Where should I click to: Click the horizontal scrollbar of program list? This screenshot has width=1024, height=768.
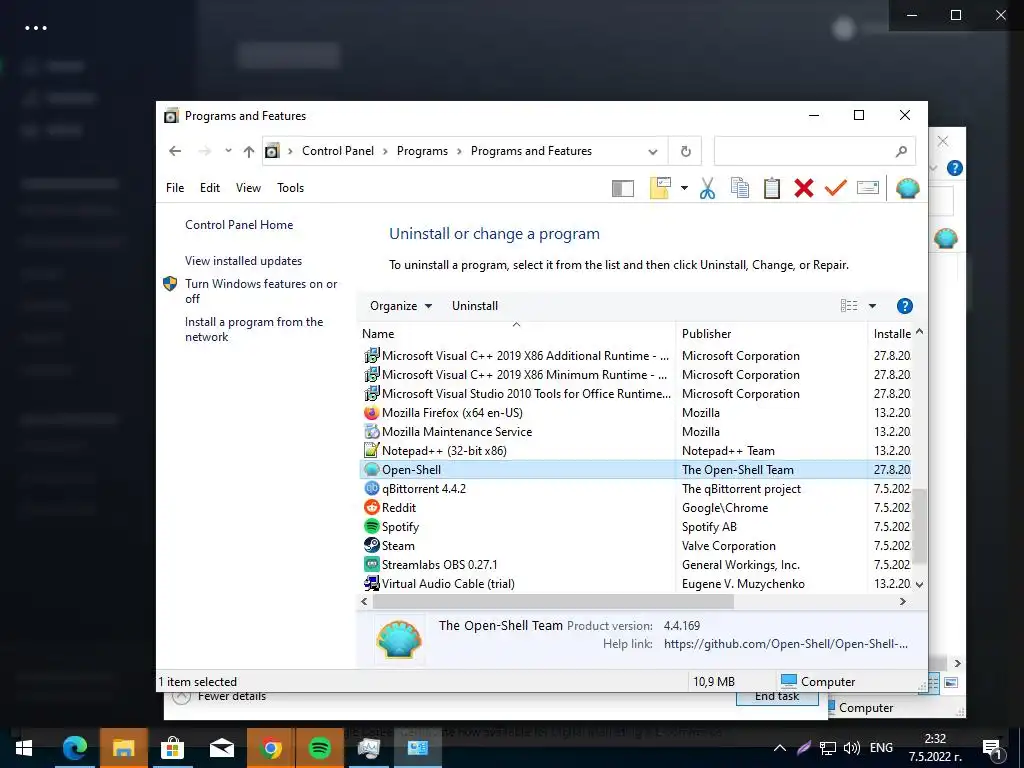[x=553, y=601]
